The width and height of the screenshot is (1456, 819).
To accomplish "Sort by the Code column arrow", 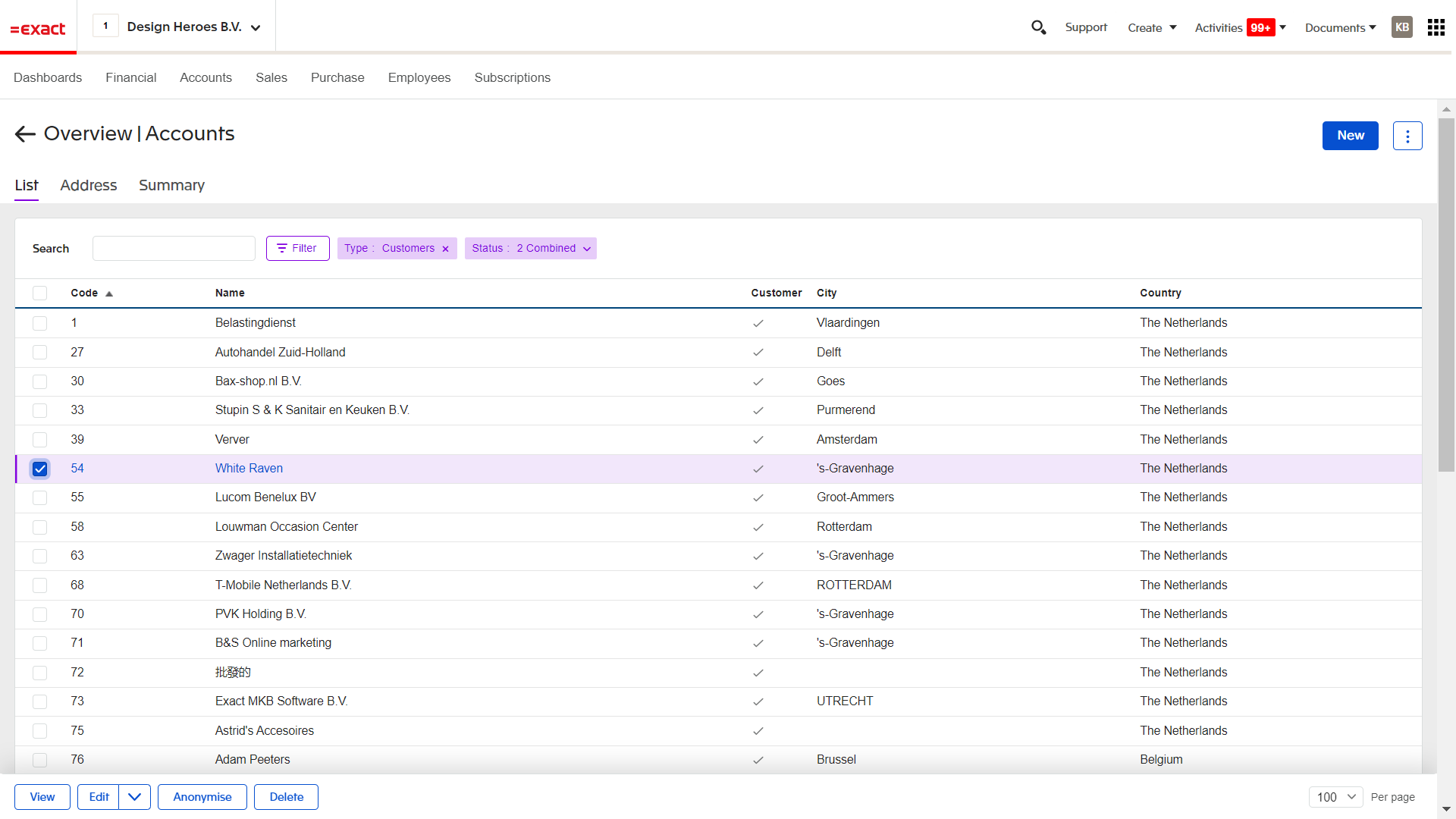I will point(109,293).
